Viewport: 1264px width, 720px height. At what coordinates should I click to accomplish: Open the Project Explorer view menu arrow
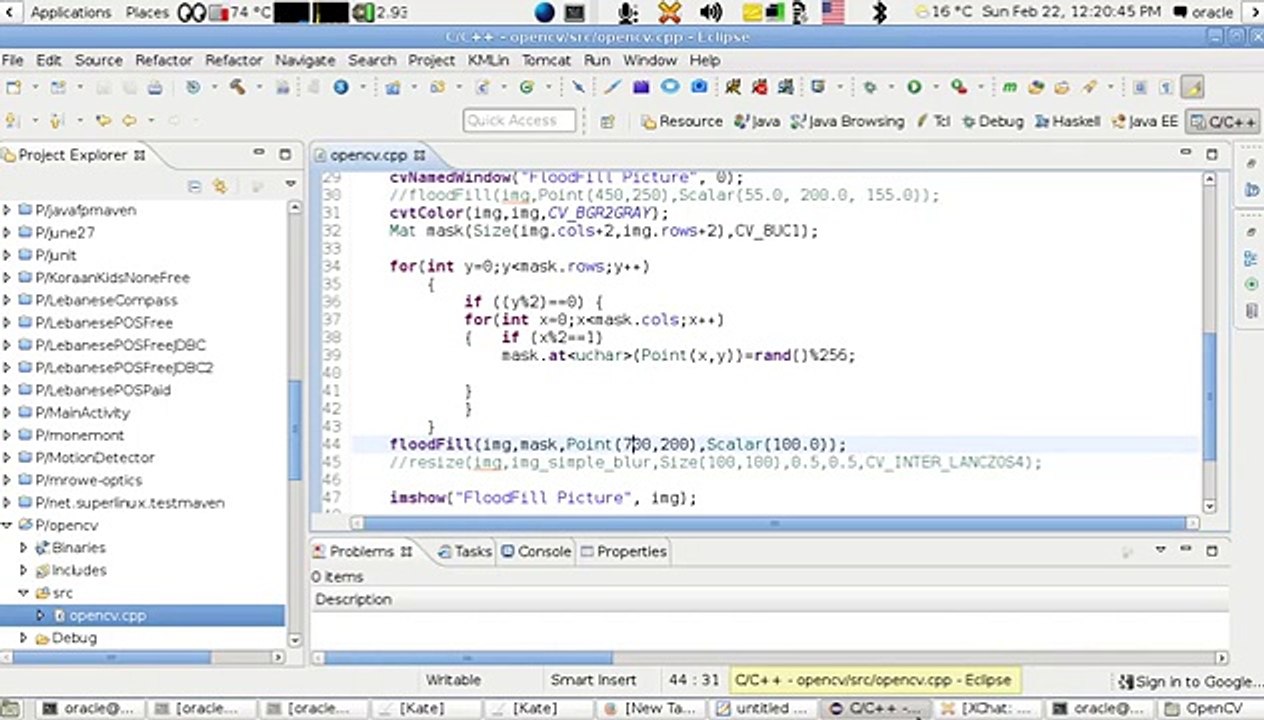290,185
